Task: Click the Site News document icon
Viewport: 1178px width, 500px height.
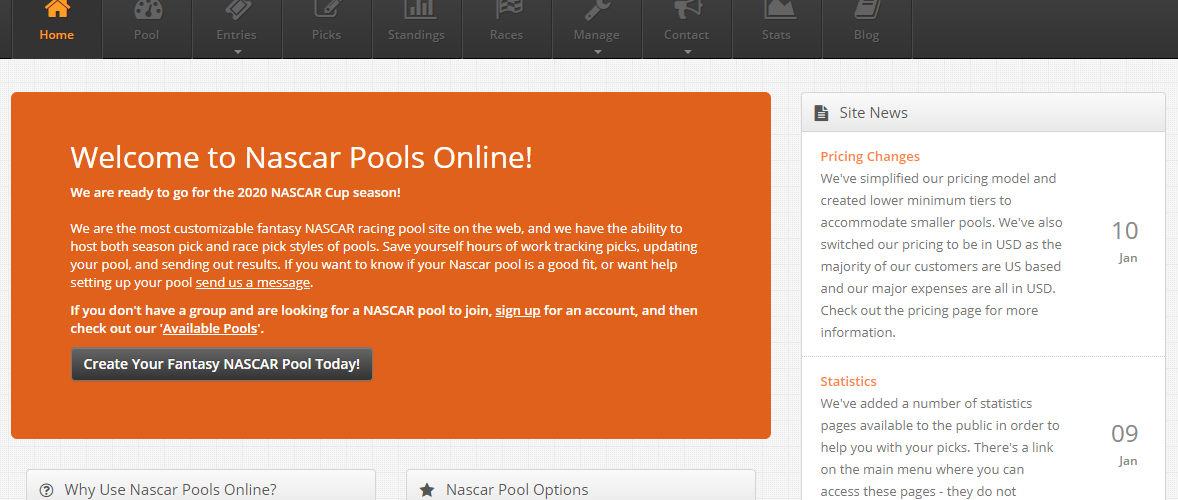Action: pos(821,113)
